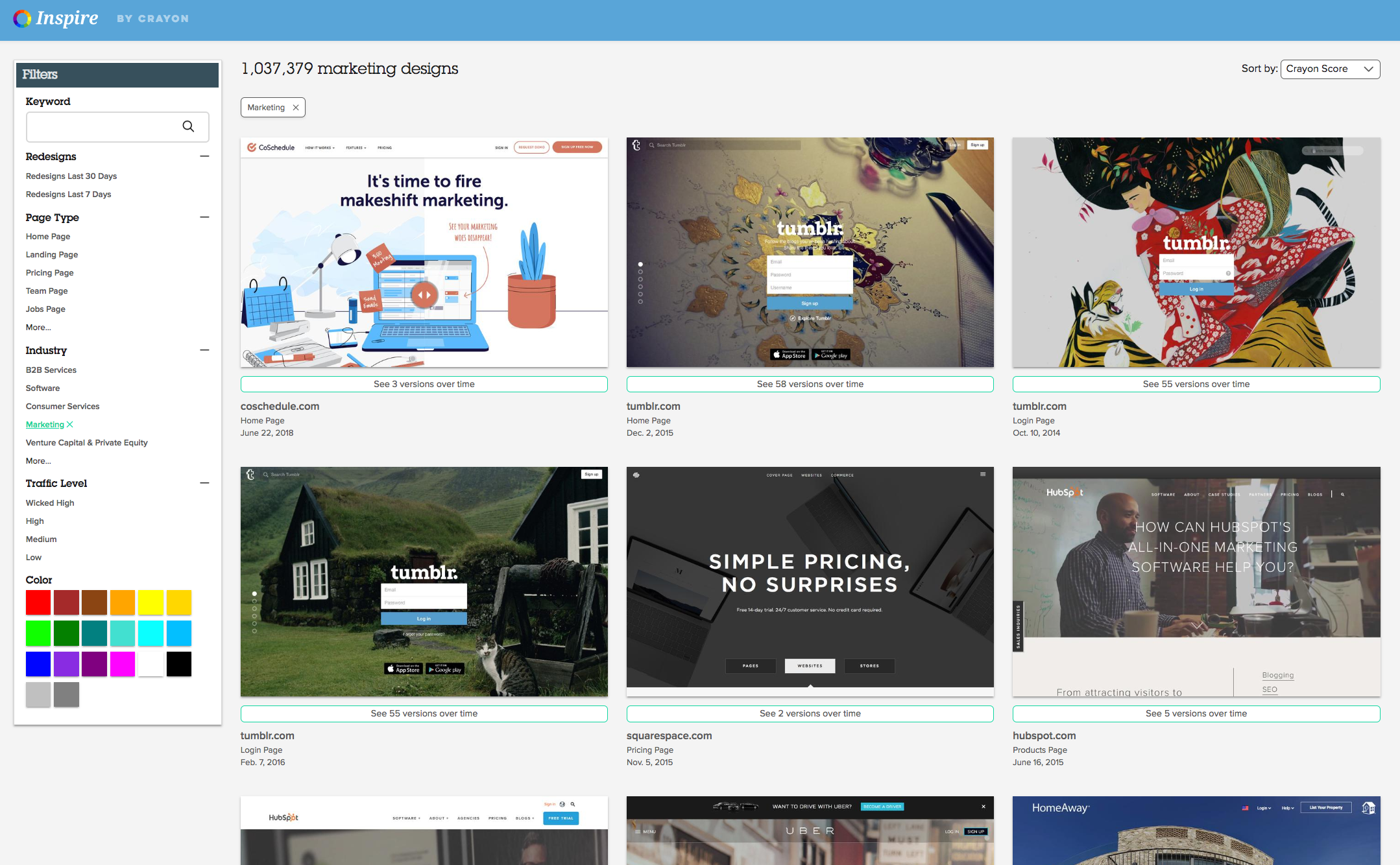Screen dimensions: 1400x865
Task: Collapse the Page Type filter section
Action: (x=204, y=217)
